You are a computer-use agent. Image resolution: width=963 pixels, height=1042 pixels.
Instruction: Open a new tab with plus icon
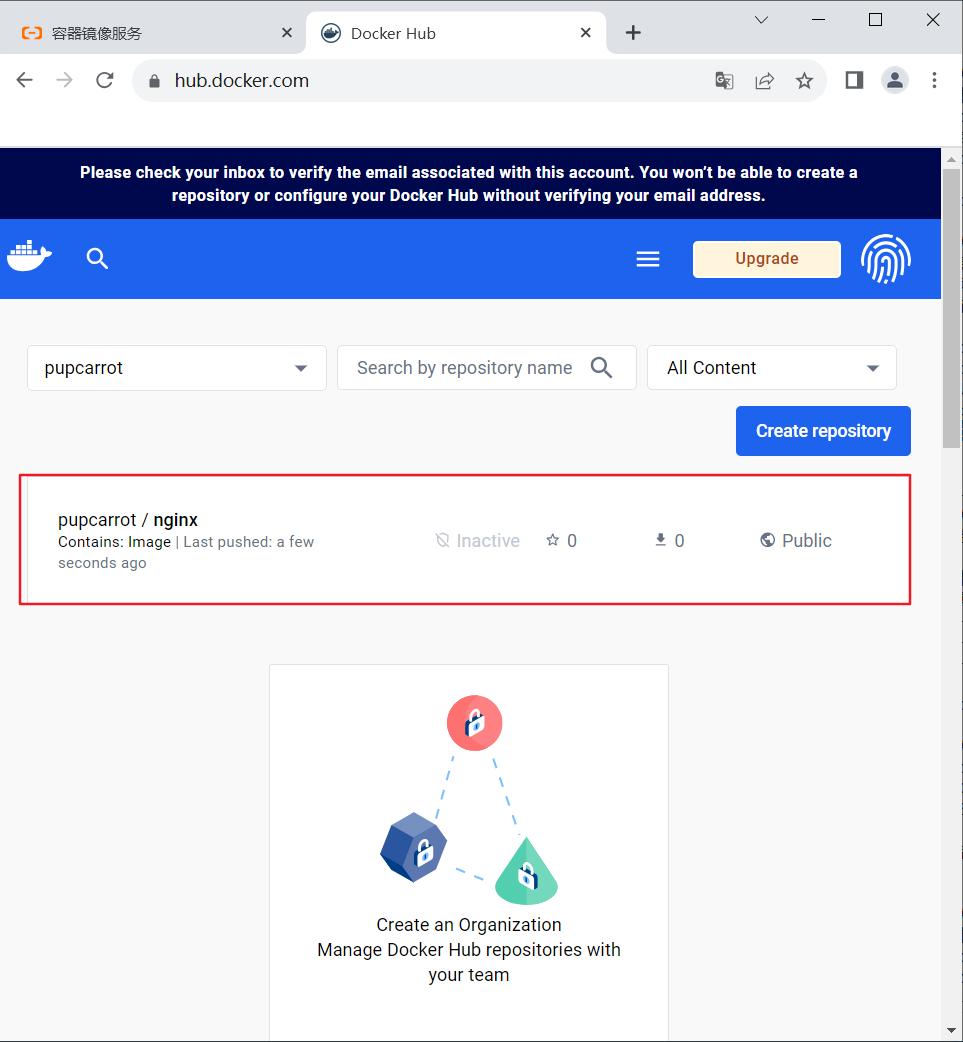click(633, 33)
